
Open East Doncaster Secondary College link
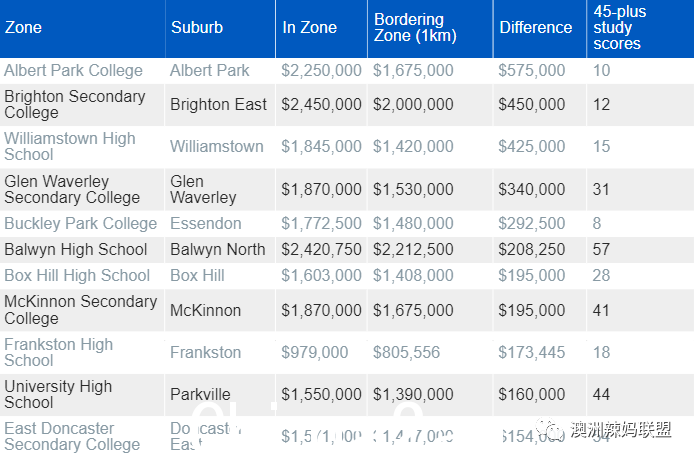pos(72,436)
